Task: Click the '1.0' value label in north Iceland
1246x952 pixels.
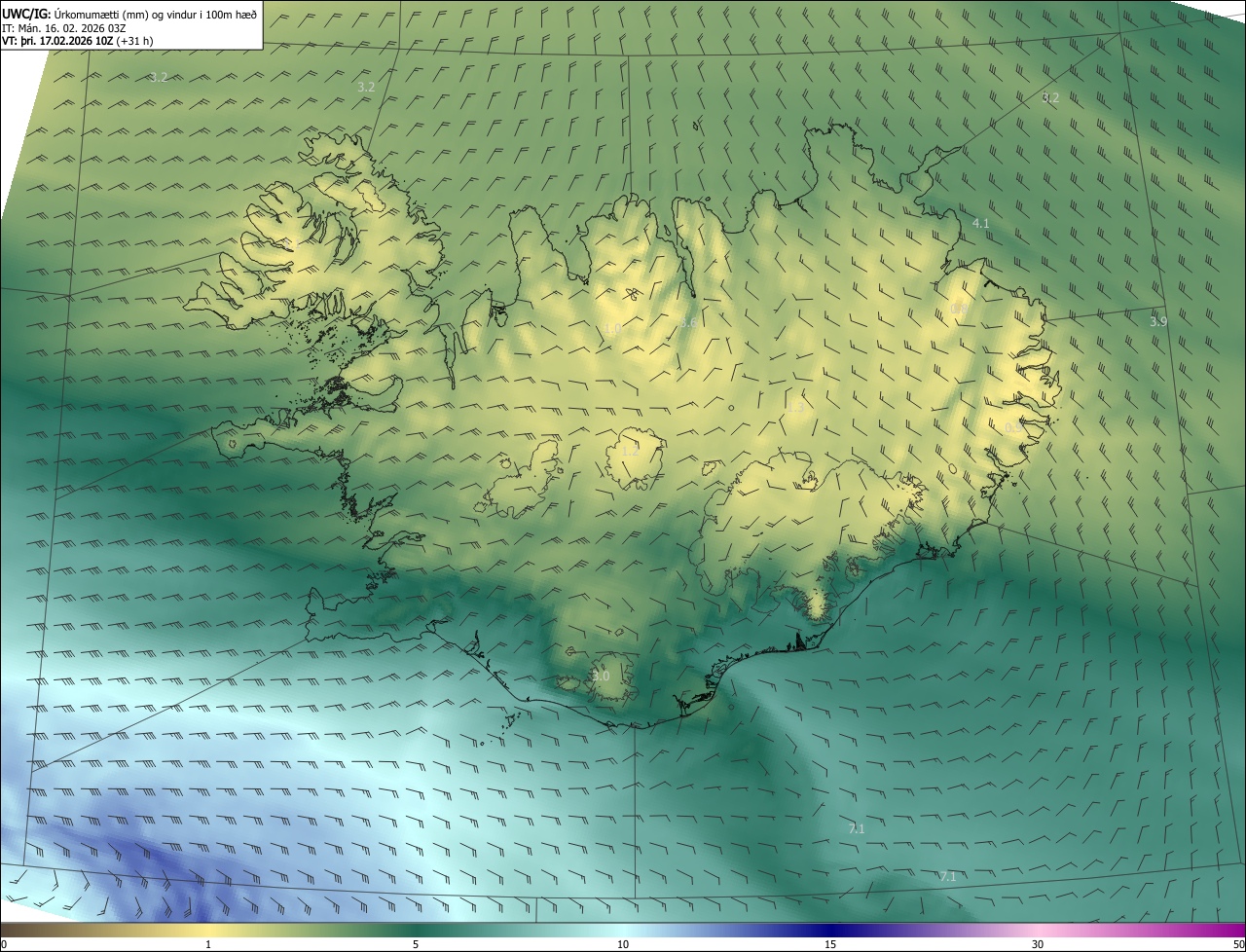Action: [x=612, y=329]
